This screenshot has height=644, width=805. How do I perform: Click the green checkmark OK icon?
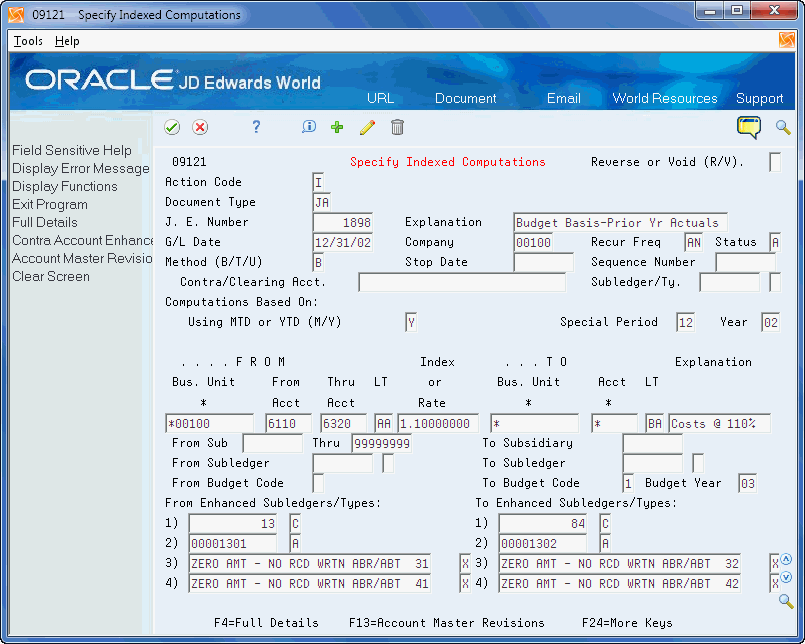pyautogui.click(x=172, y=127)
